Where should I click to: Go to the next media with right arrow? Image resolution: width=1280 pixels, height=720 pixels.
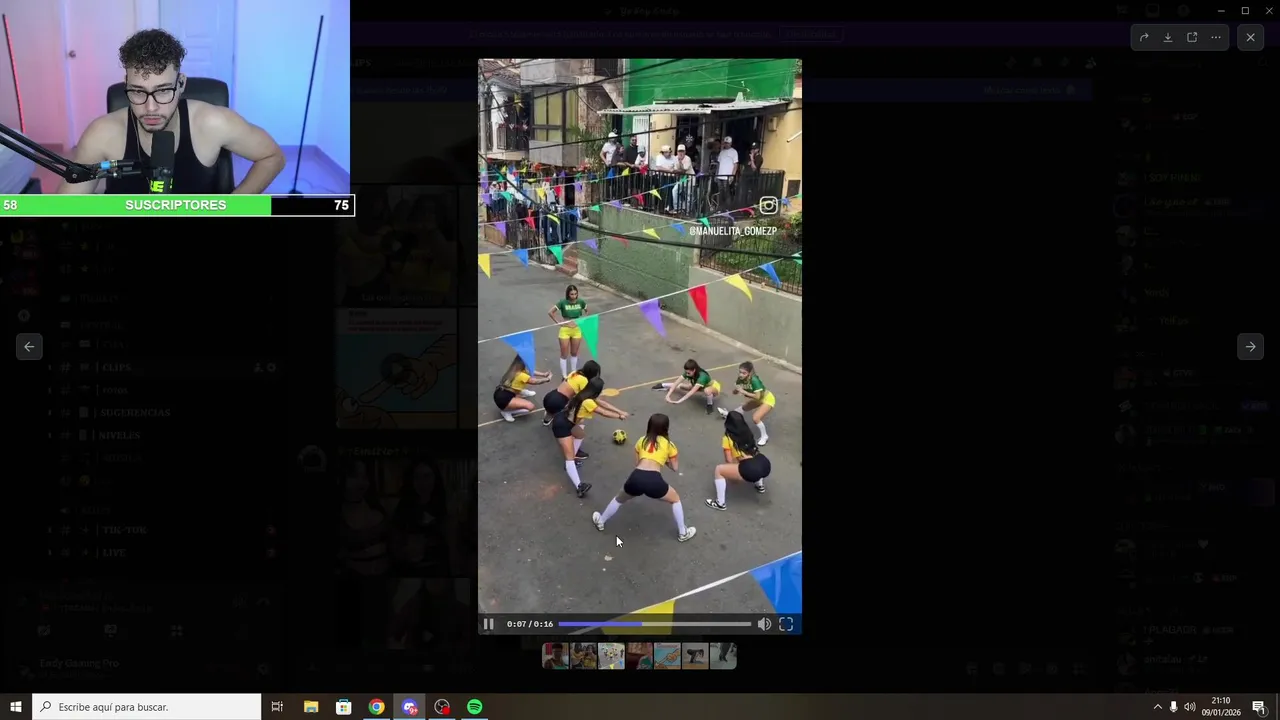pyautogui.click(x=1250, y=346)
